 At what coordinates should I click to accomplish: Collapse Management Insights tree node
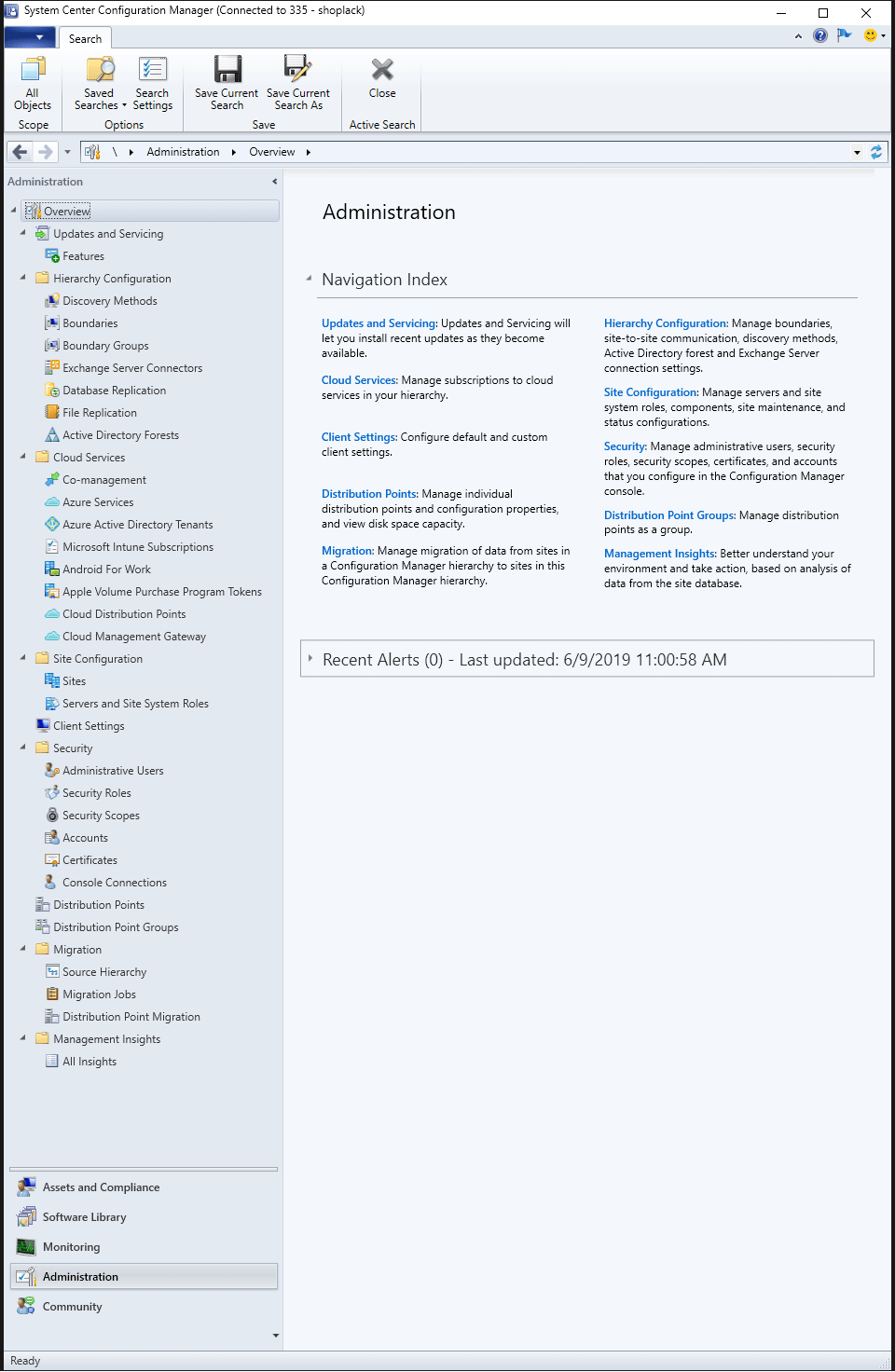pos(23,1038)
